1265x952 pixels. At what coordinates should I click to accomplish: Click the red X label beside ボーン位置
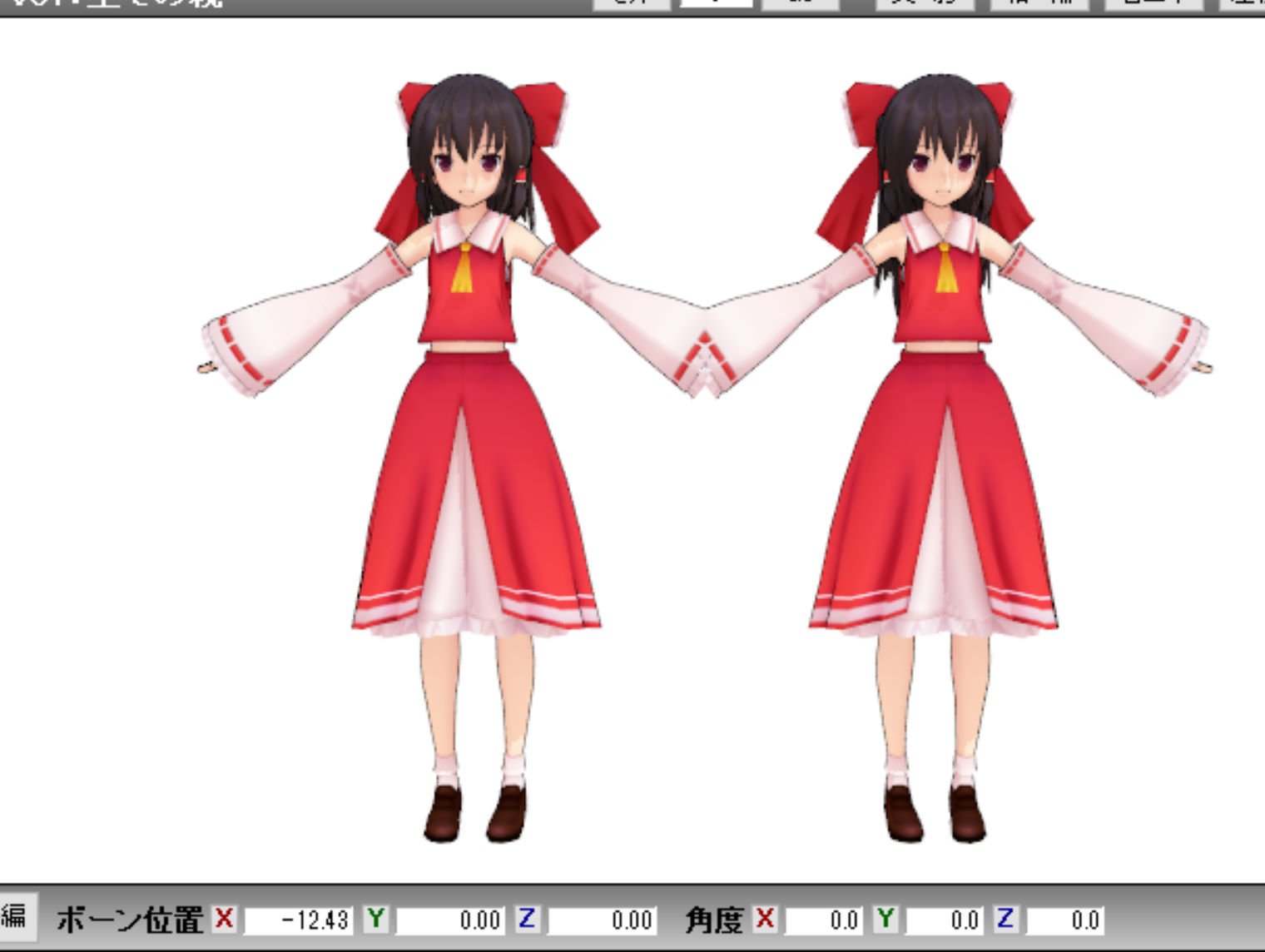[224, 919]
